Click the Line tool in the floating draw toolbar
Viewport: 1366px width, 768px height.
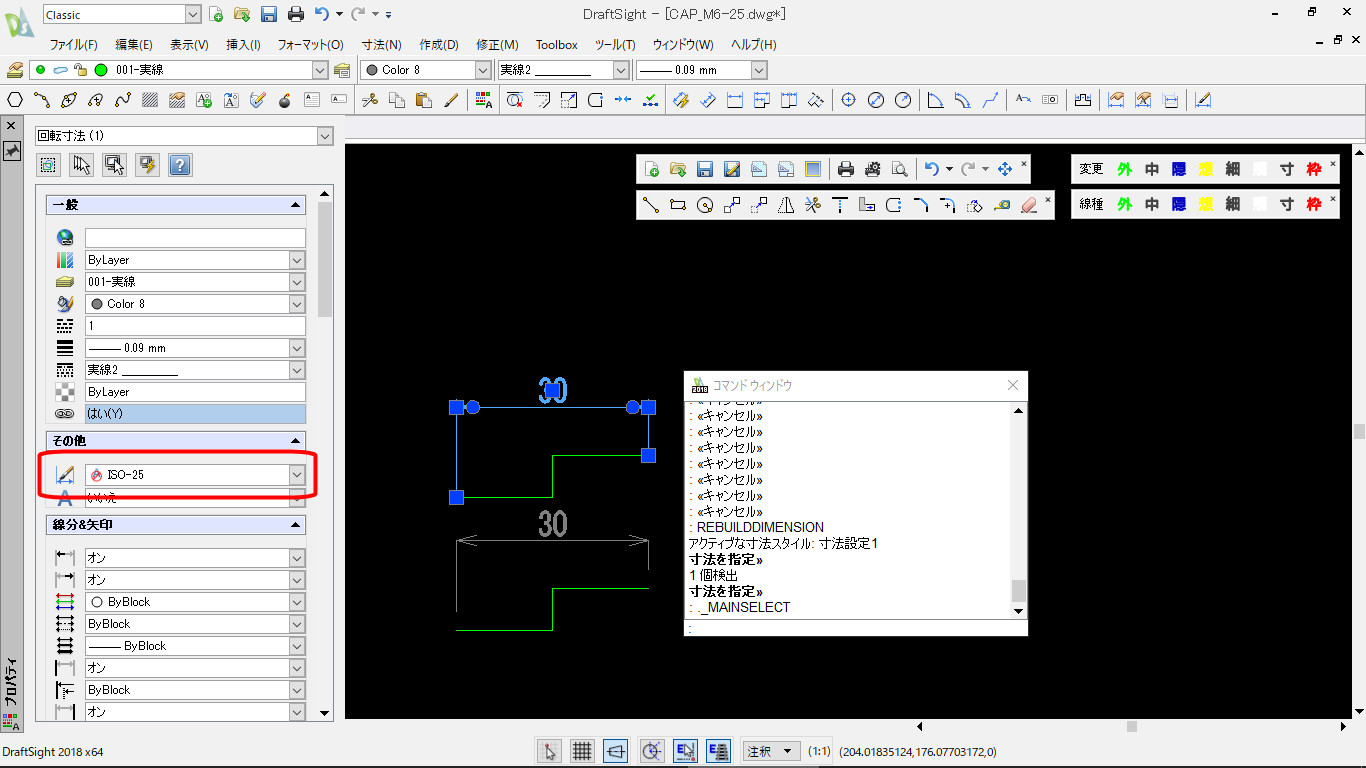point(651,205)
